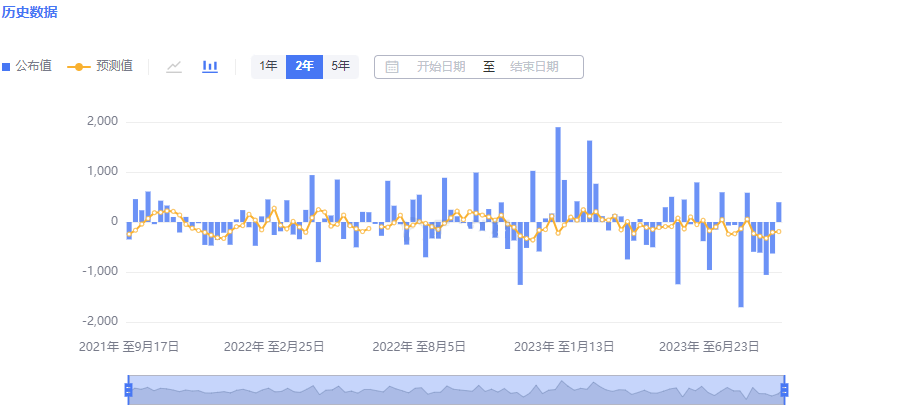Click the orange 预测值 legend line marker
Viewport: 909px width, 411px height.
78,67
